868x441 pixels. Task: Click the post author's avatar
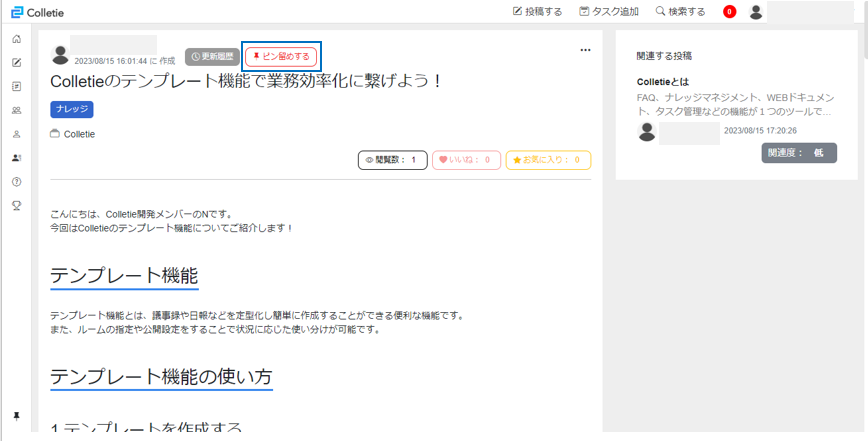pyautogui.click(x=60, y=55)
